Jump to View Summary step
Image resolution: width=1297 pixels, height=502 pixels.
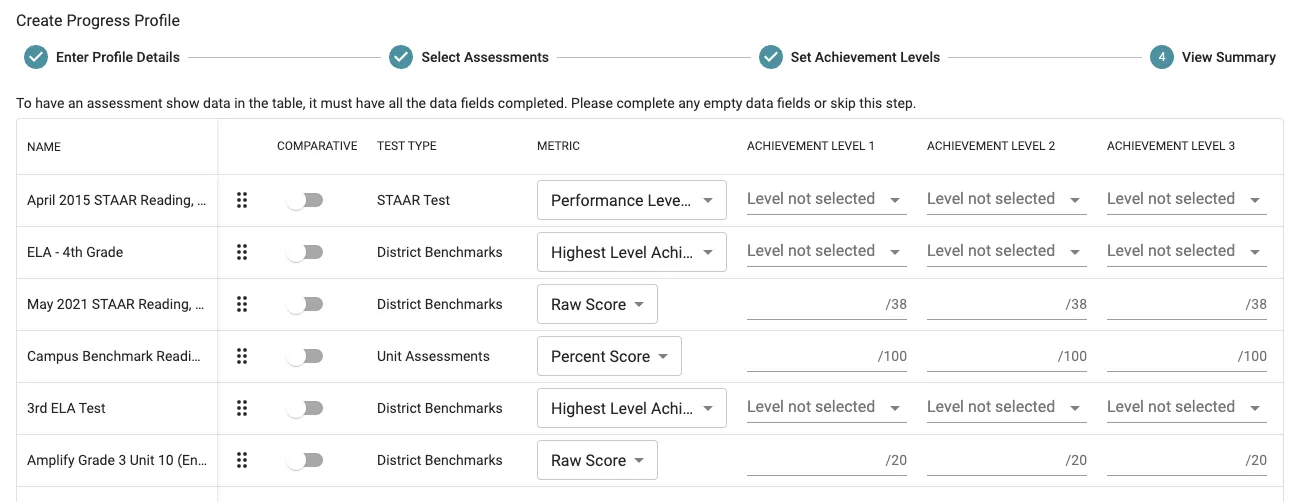coord(1228,57)
